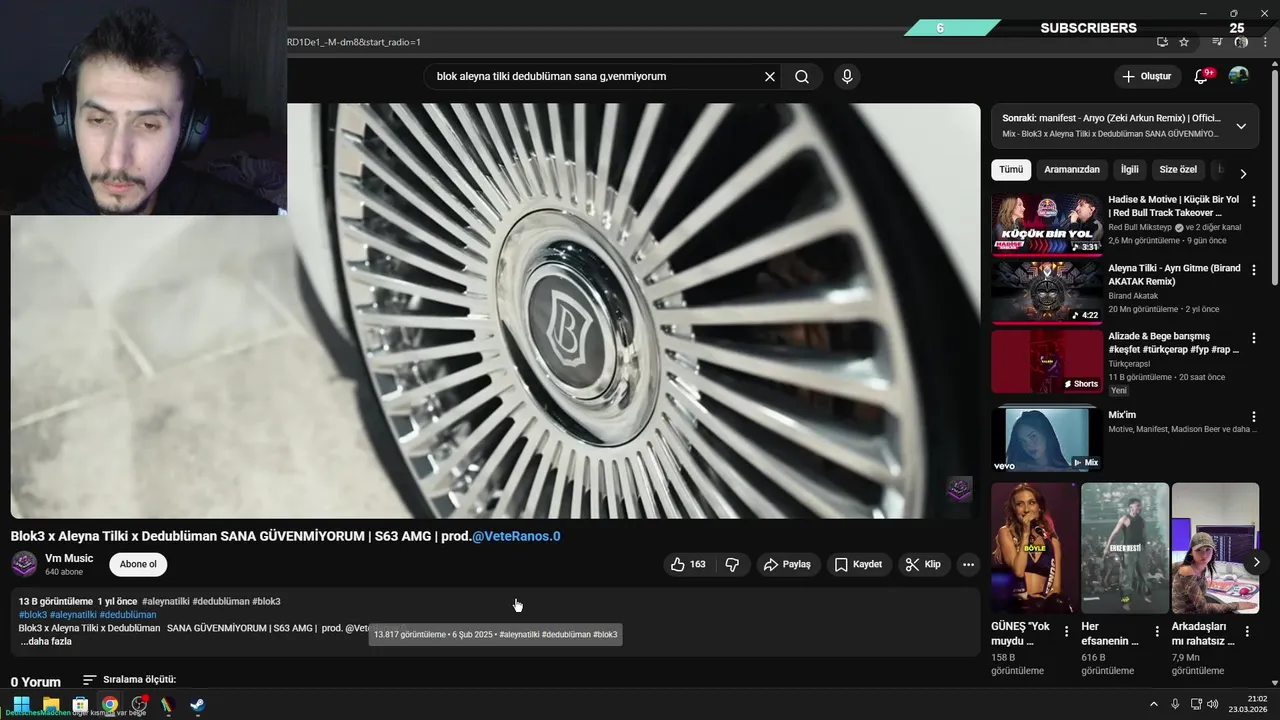Screen dimensions: 1280x720
Task: Open Mix'im playlist thumbnail
Action: coord(1046,438)
